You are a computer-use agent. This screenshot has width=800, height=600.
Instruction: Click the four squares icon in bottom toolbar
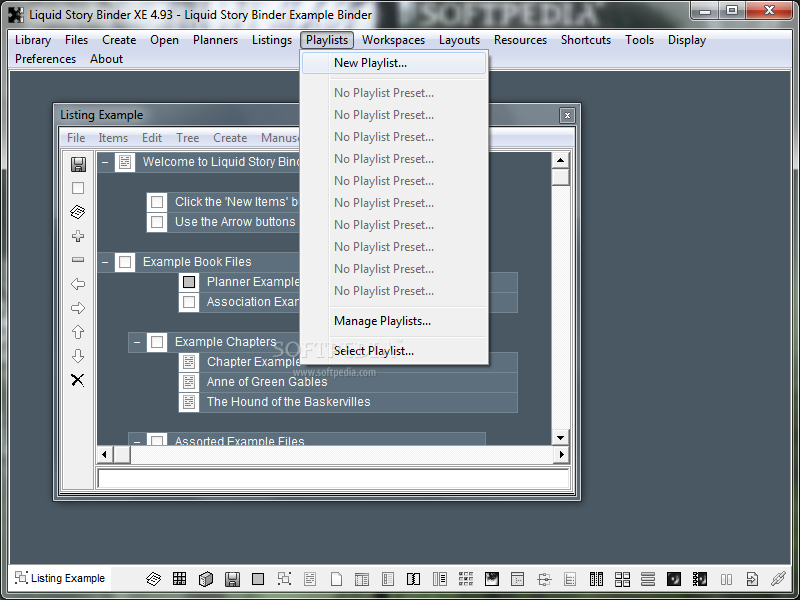(622, 579)
